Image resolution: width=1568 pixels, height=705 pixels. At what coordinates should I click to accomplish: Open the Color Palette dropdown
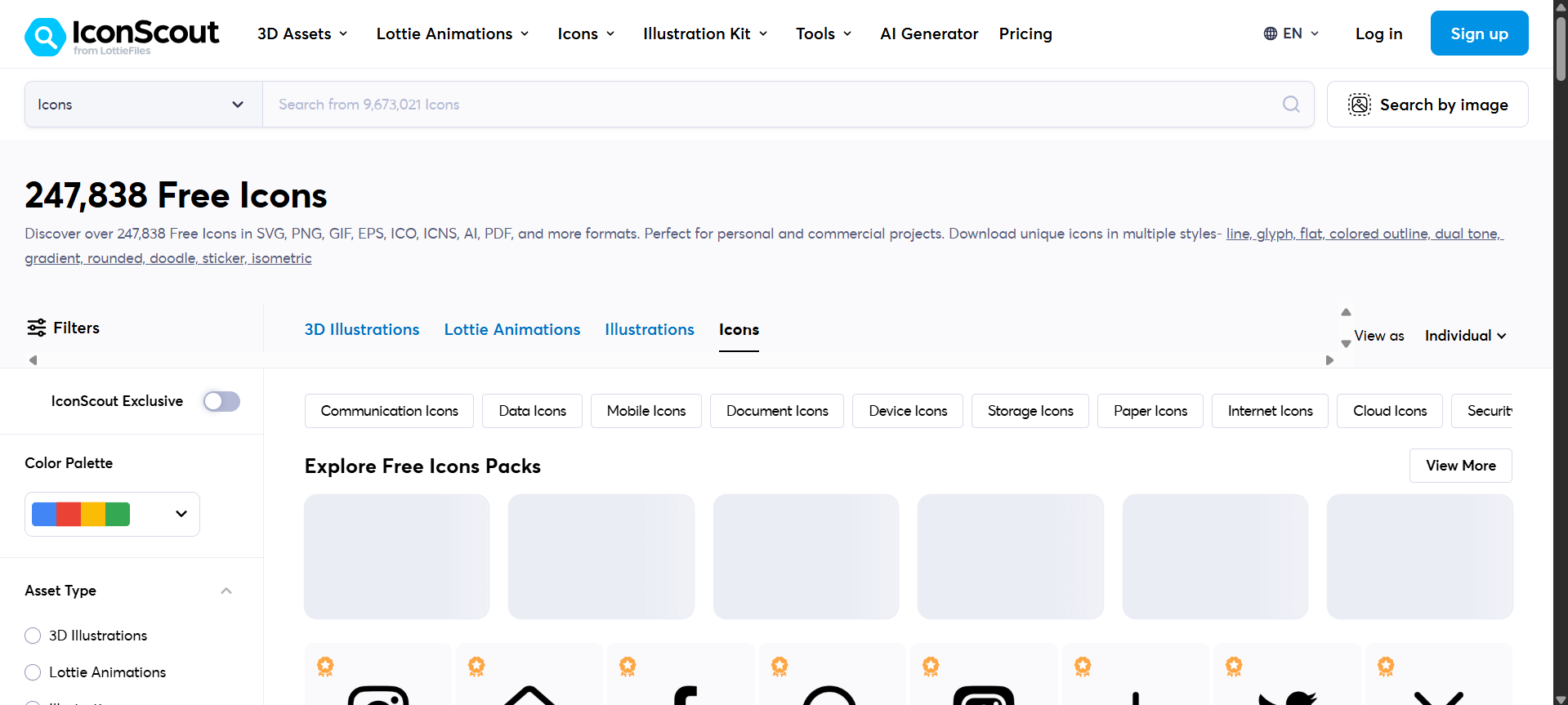[x=112, y=514]
